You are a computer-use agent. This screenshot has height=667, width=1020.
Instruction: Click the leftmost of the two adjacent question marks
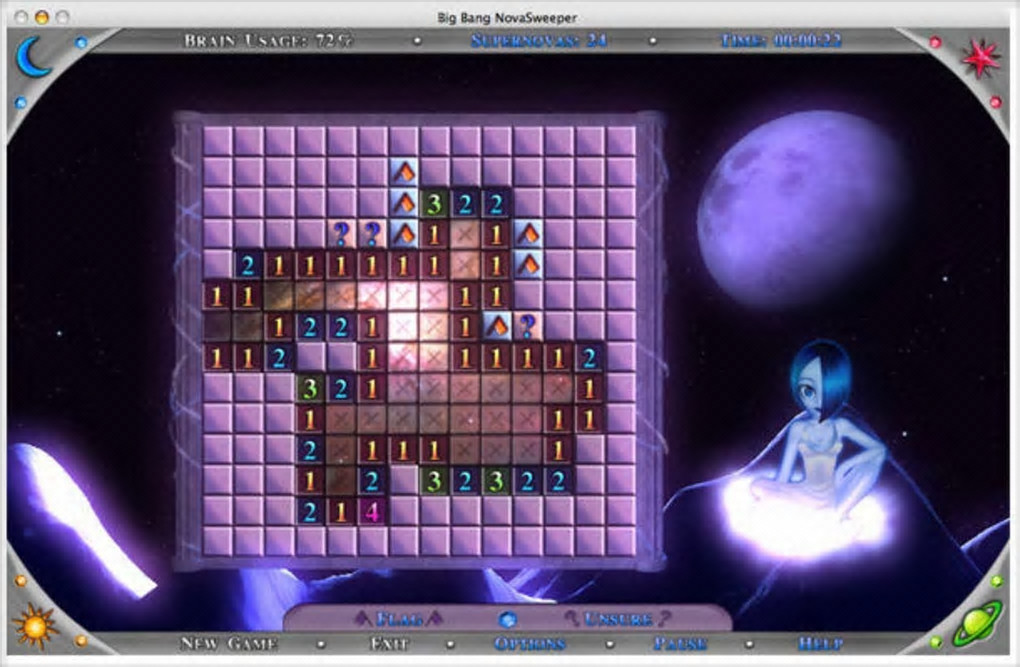[341, 234]
